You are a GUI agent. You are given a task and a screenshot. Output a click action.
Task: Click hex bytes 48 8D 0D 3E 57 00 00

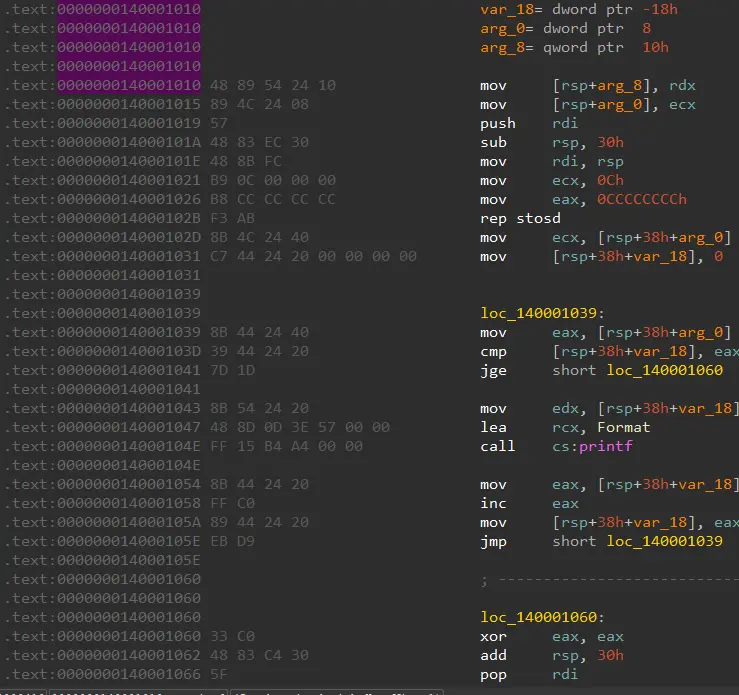300,427
